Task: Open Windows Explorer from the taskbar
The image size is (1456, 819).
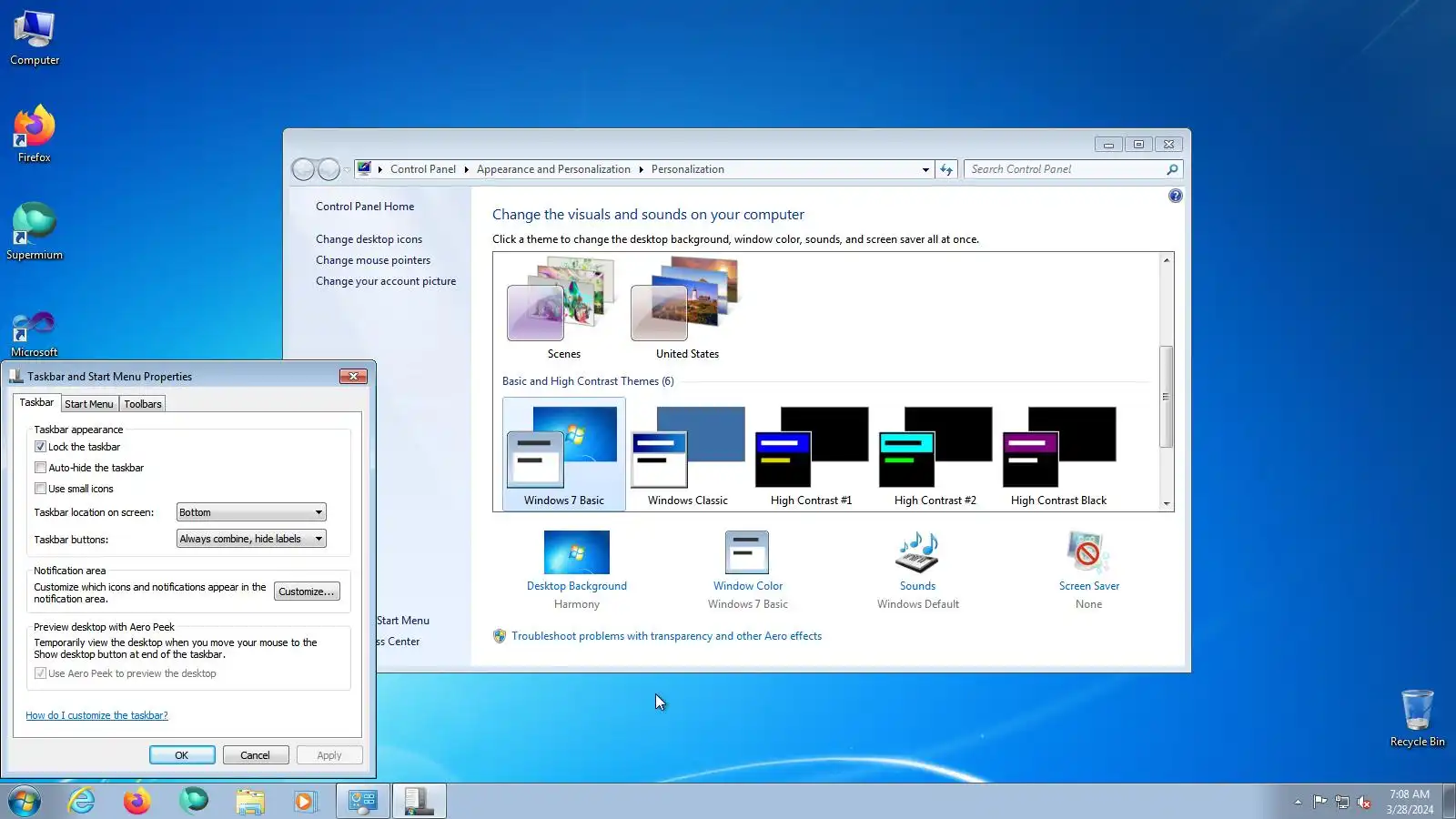Action: [249, 801]
